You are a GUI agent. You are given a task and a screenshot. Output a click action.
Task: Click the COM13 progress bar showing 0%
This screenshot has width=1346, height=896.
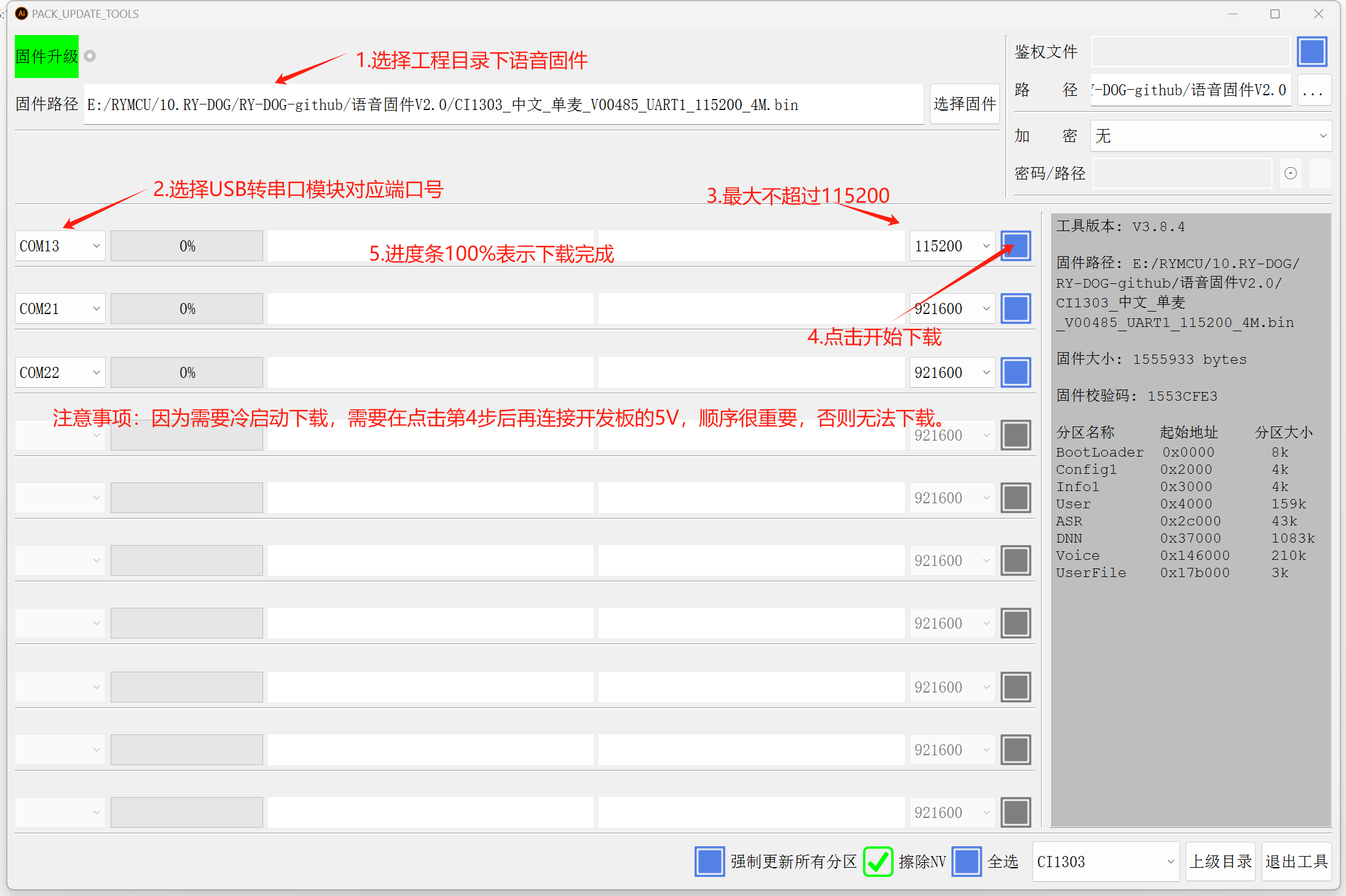[186, 246]
